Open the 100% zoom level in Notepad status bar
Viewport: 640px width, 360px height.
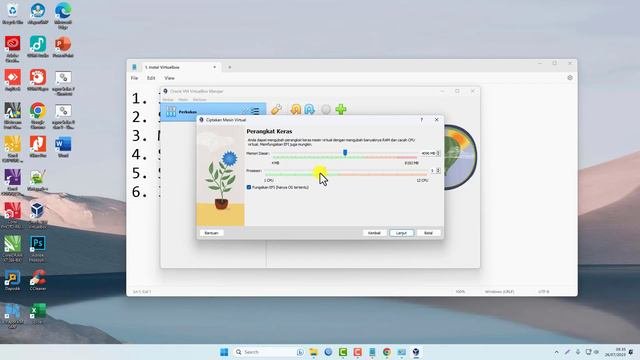click(x=460, y=292)
